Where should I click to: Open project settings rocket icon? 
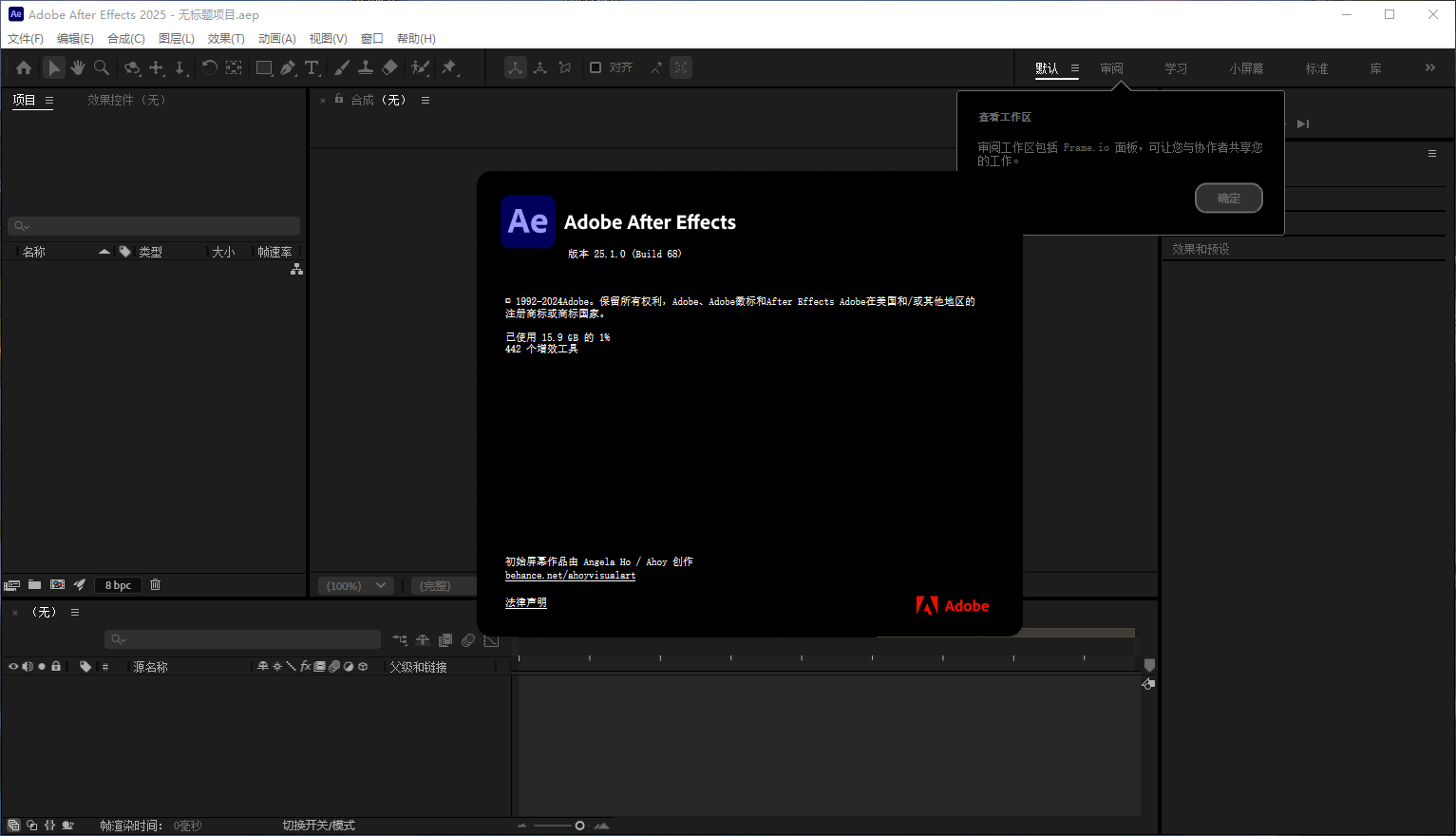80,585
